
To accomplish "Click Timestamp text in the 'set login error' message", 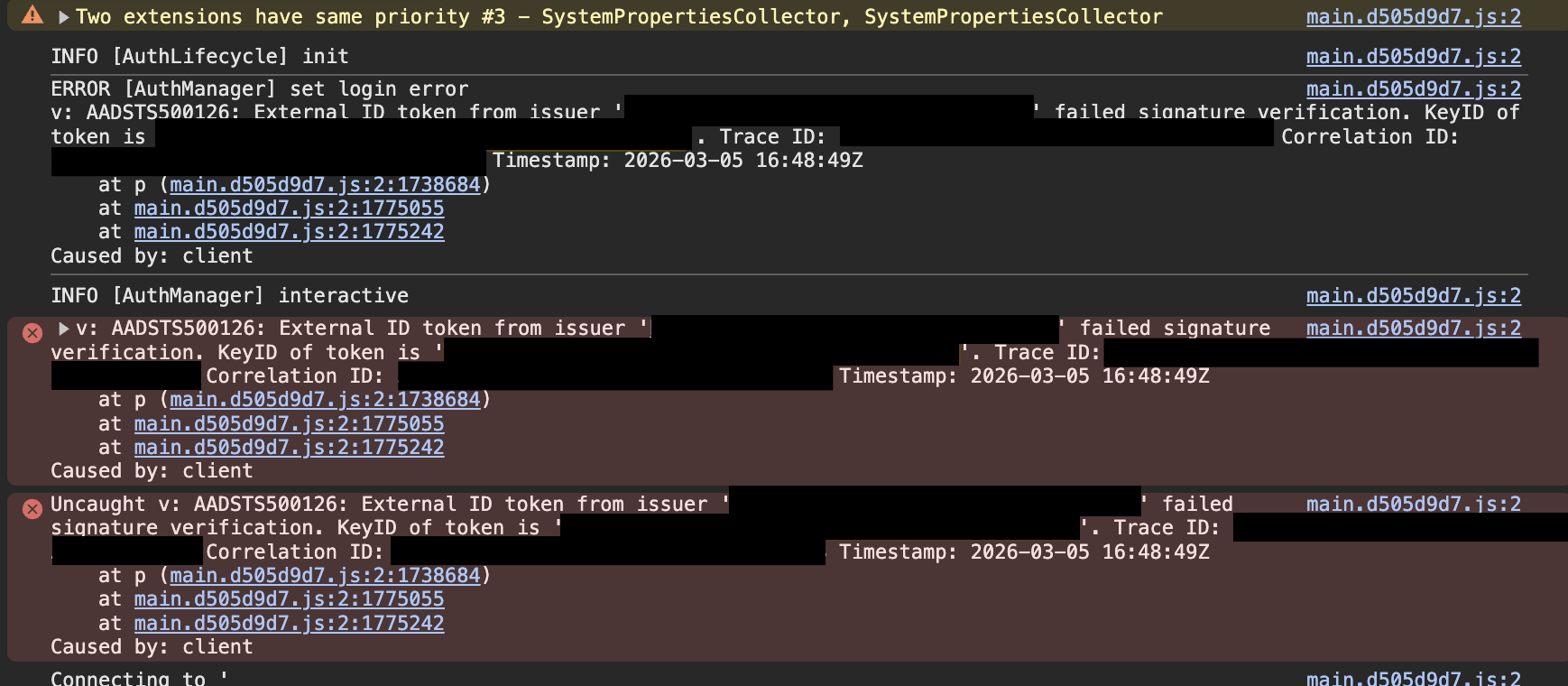I will point(678,161).
